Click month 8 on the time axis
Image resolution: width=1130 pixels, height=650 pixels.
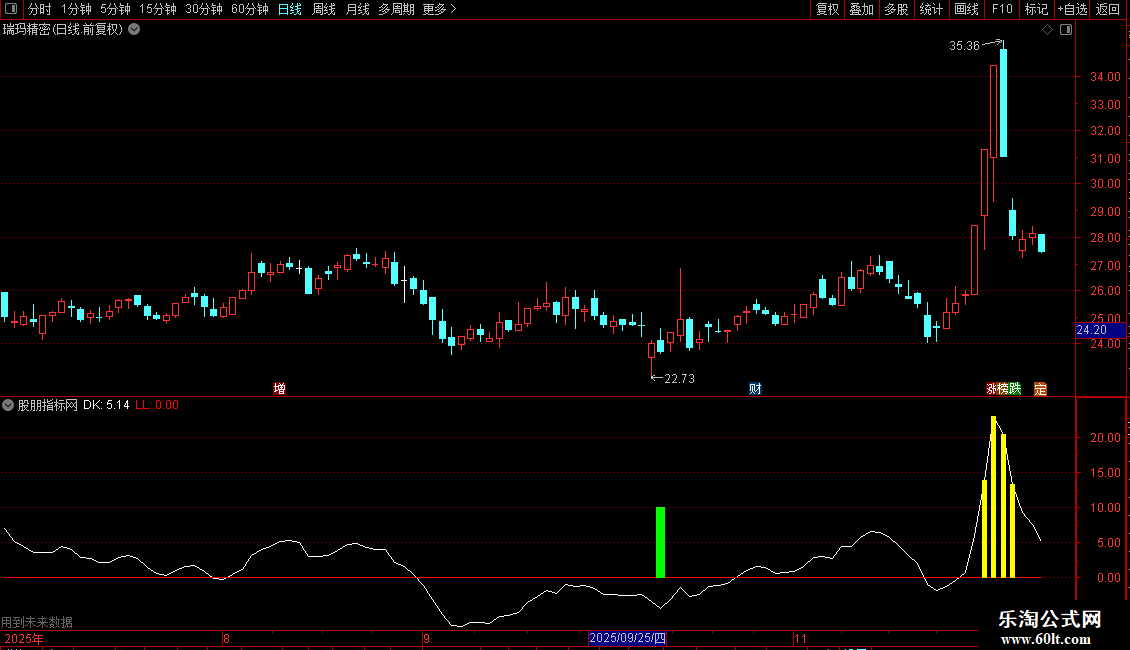coord(226,638)
